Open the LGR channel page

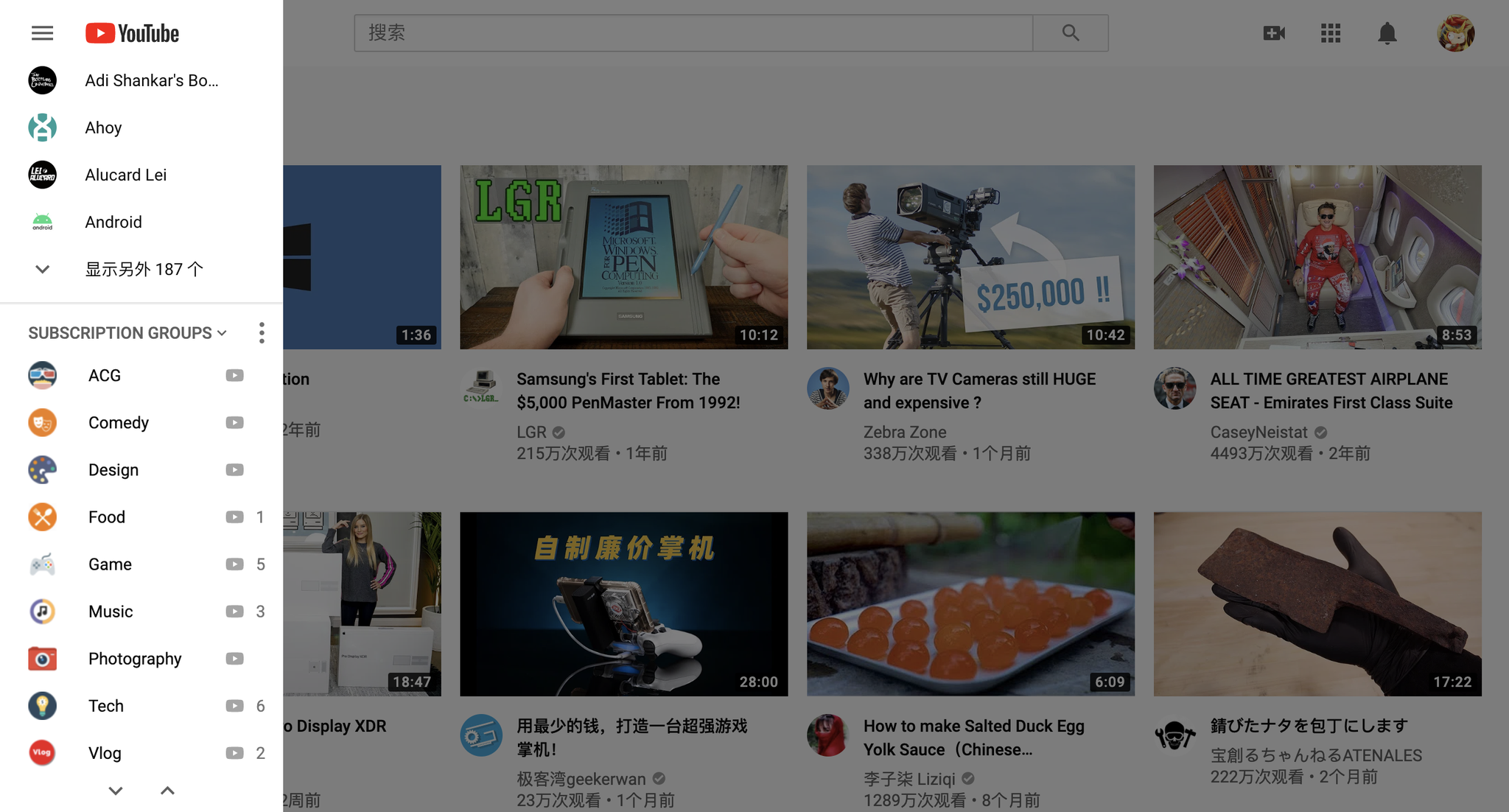coord(531,432)
